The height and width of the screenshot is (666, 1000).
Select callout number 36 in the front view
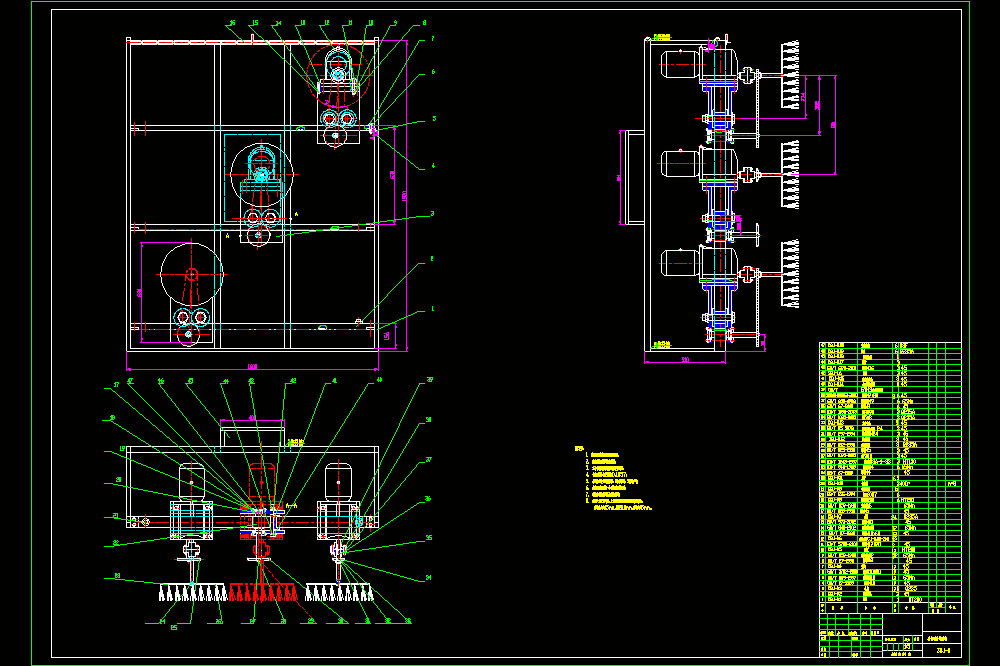click(x=428, y=499)
